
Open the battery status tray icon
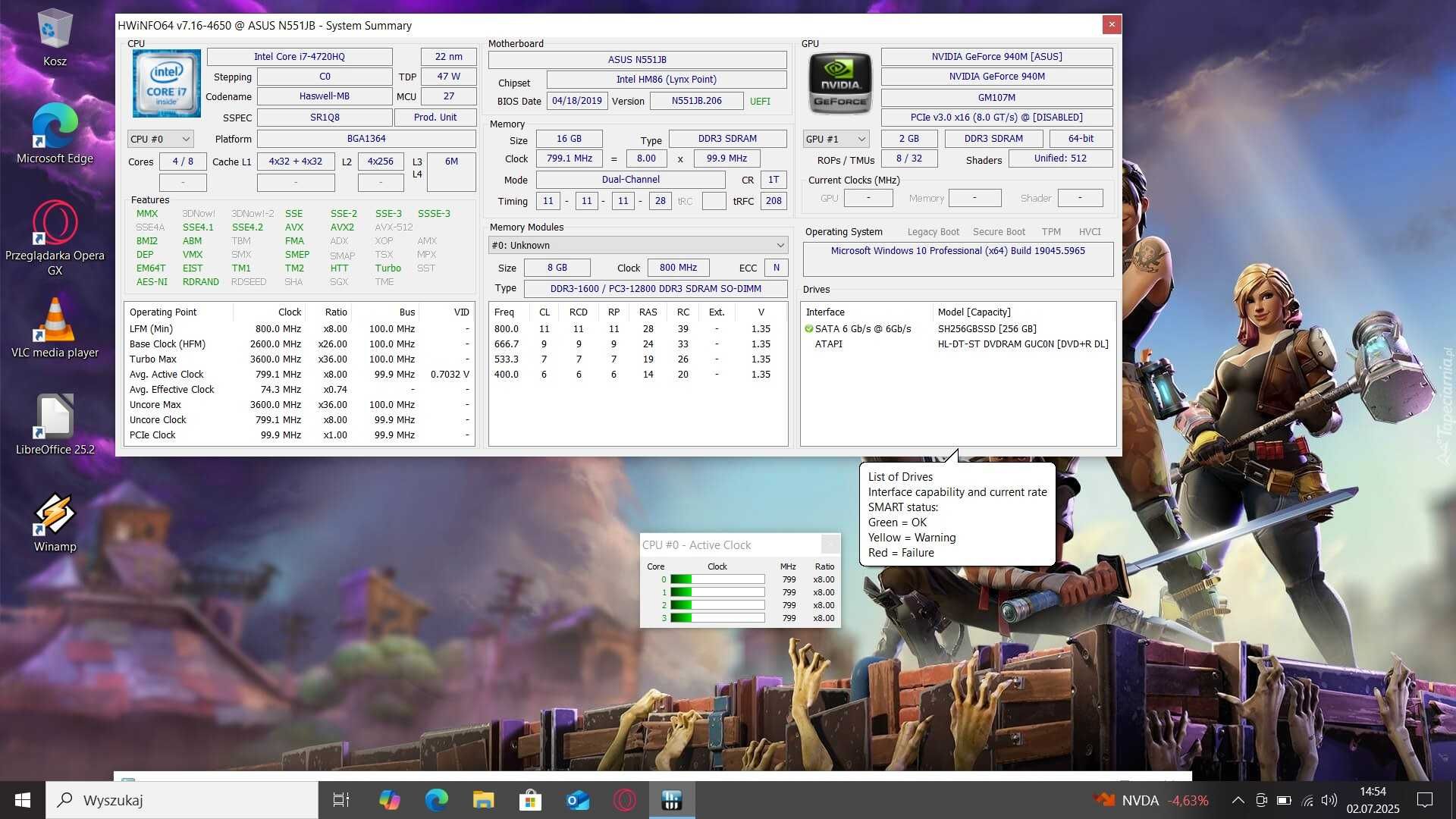tap(1284, 800)
